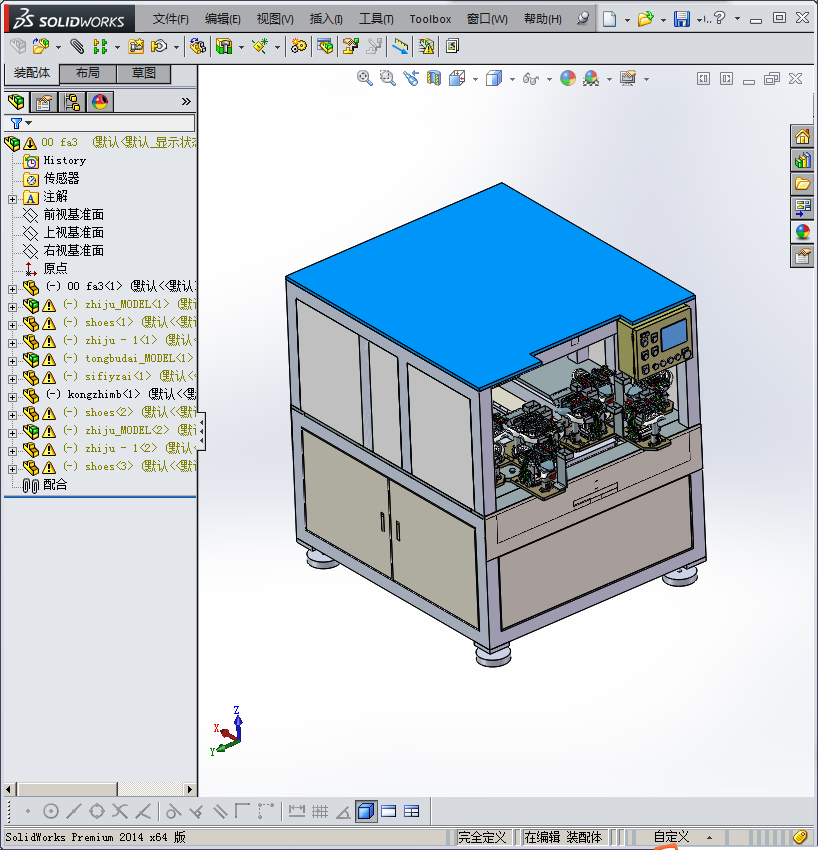This screenshot has height=850, width=818.
Task: Click the Reference Geometry icon
Action: pos(260,47)
